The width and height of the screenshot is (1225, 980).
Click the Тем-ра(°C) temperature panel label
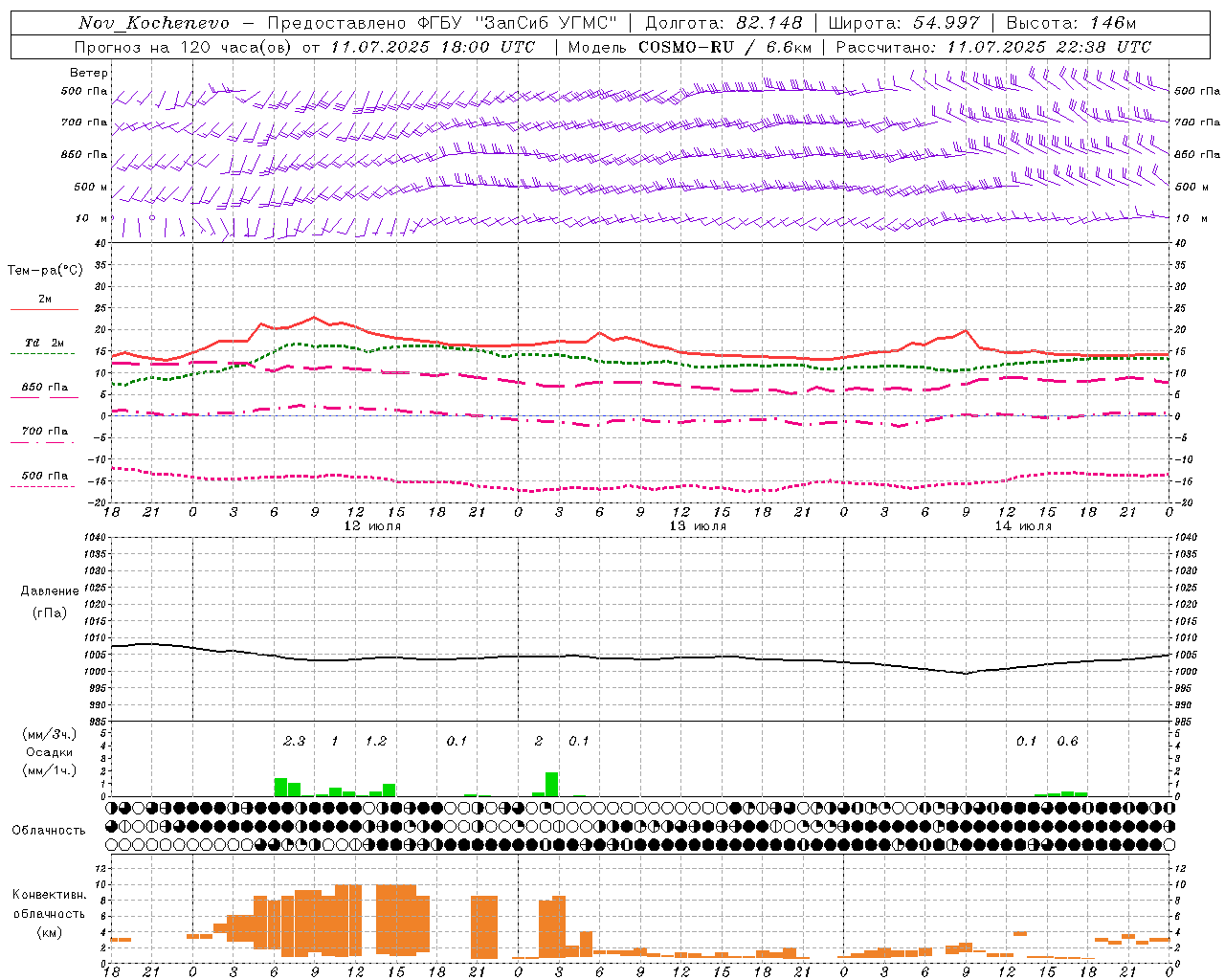click(x=45, y=271)
